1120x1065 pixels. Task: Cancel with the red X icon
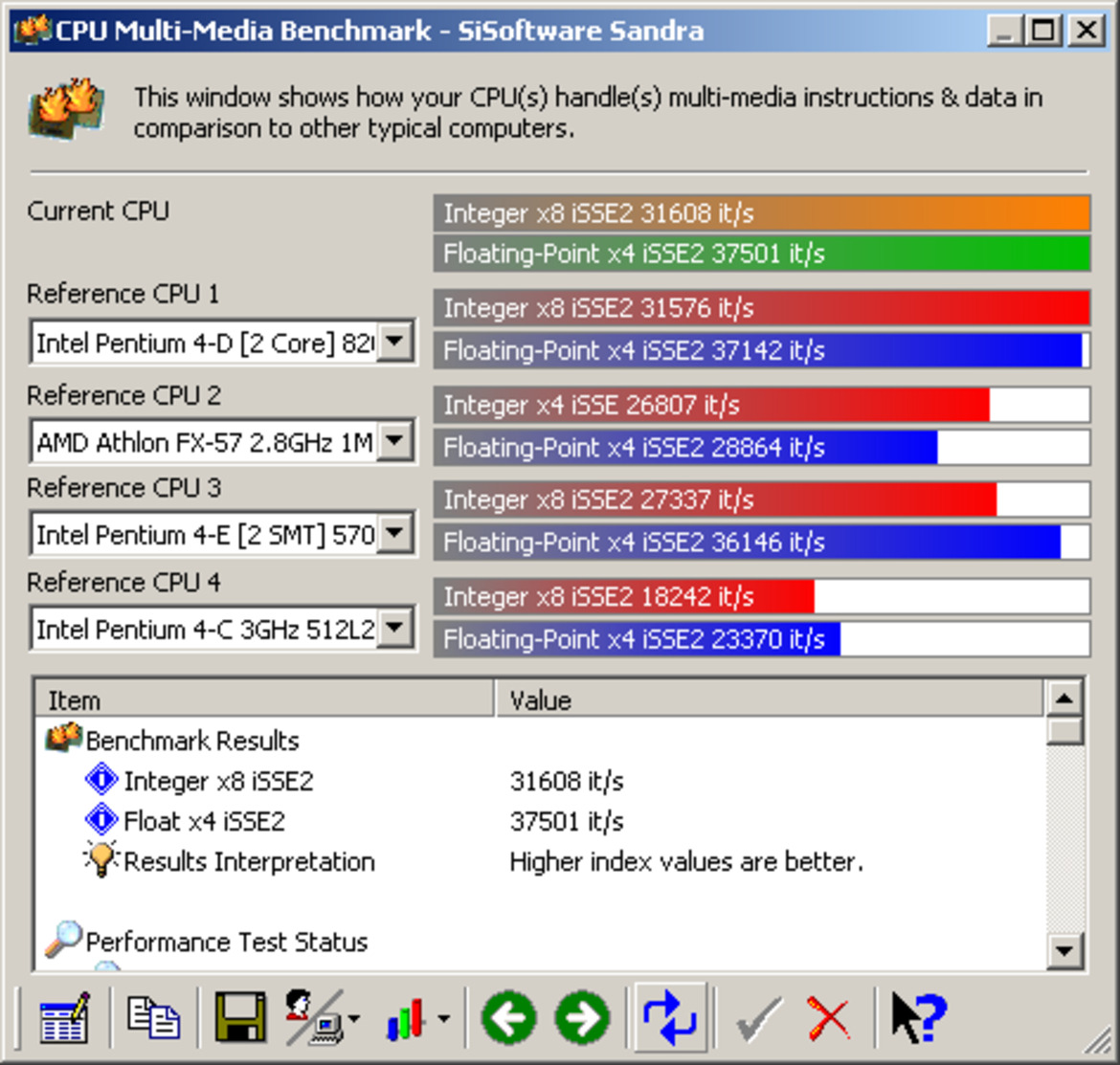(x=829, y=1019)
